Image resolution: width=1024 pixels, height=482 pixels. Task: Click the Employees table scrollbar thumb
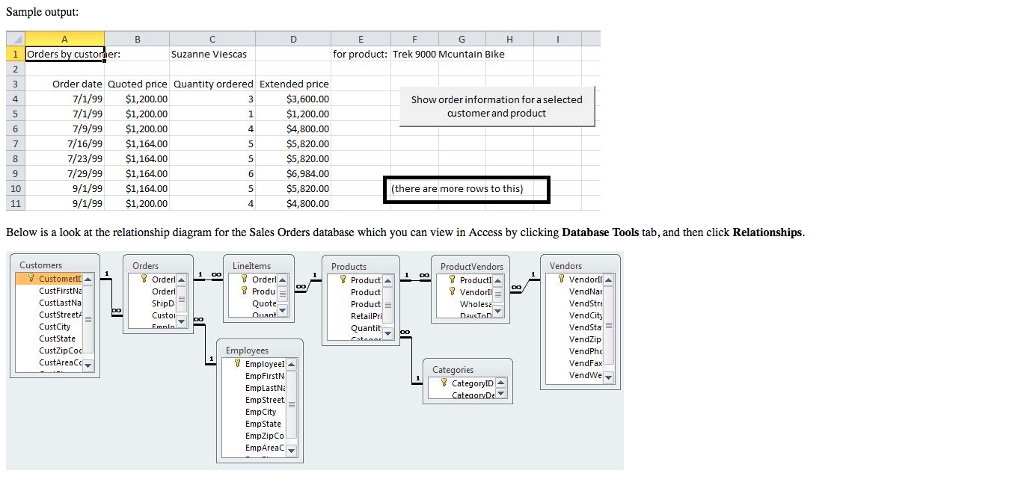(291, 404)
